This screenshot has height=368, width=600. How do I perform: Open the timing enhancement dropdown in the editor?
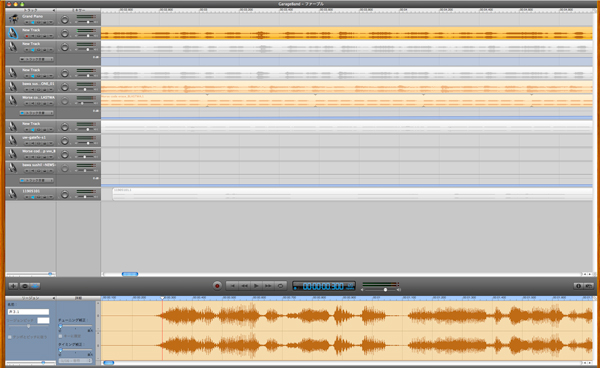pos(75,361)
